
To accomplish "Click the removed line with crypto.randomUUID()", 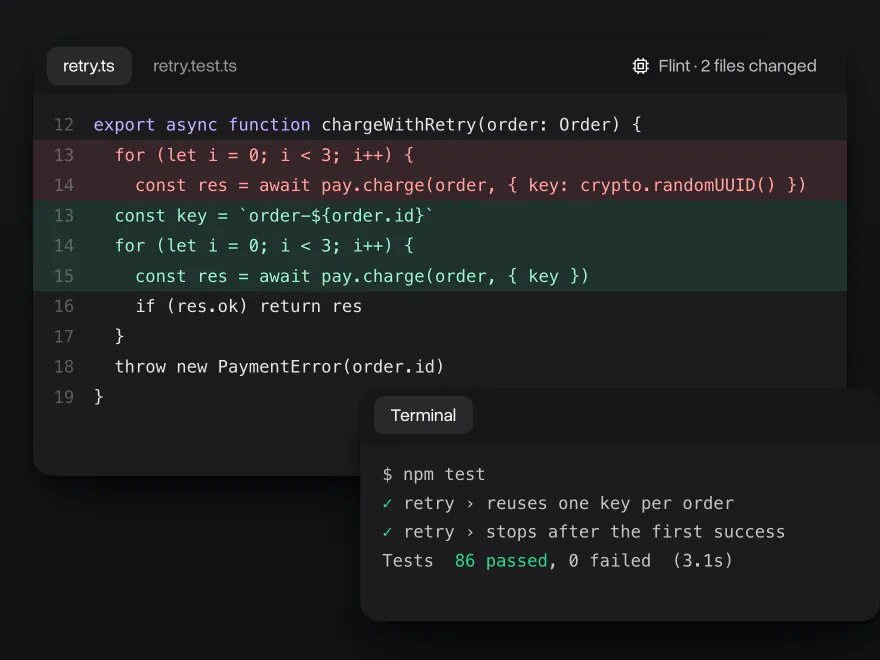I will pyautogui.click(x=440, y=185).
